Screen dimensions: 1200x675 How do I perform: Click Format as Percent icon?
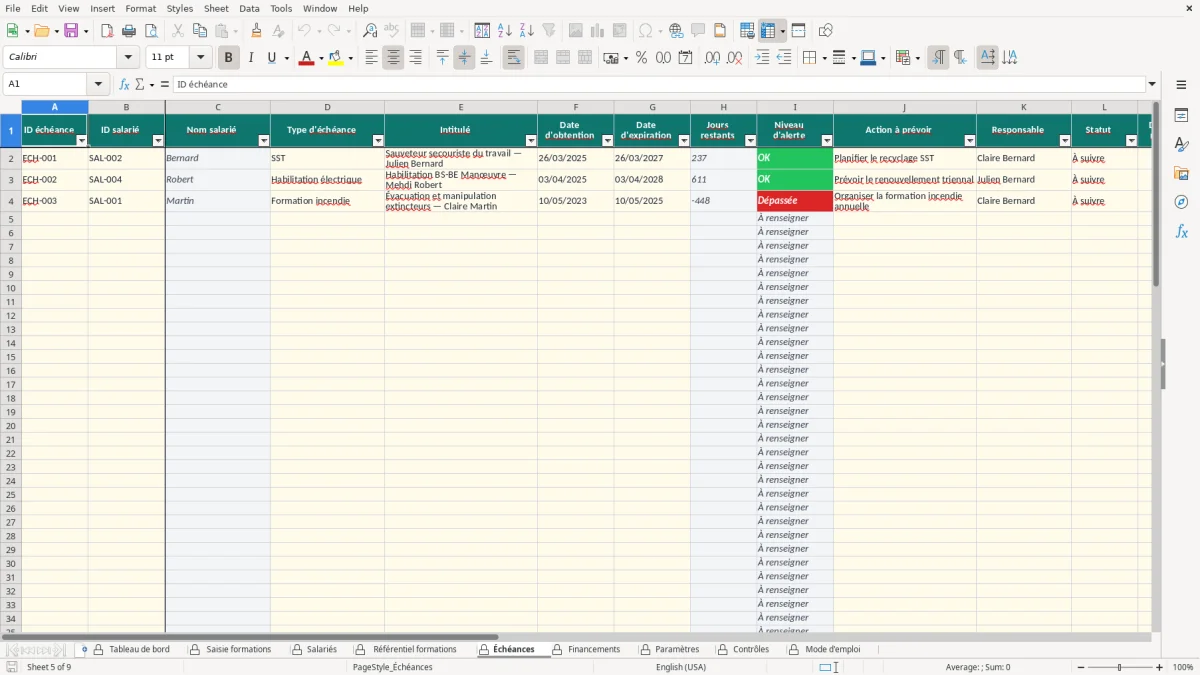point(641,58)
